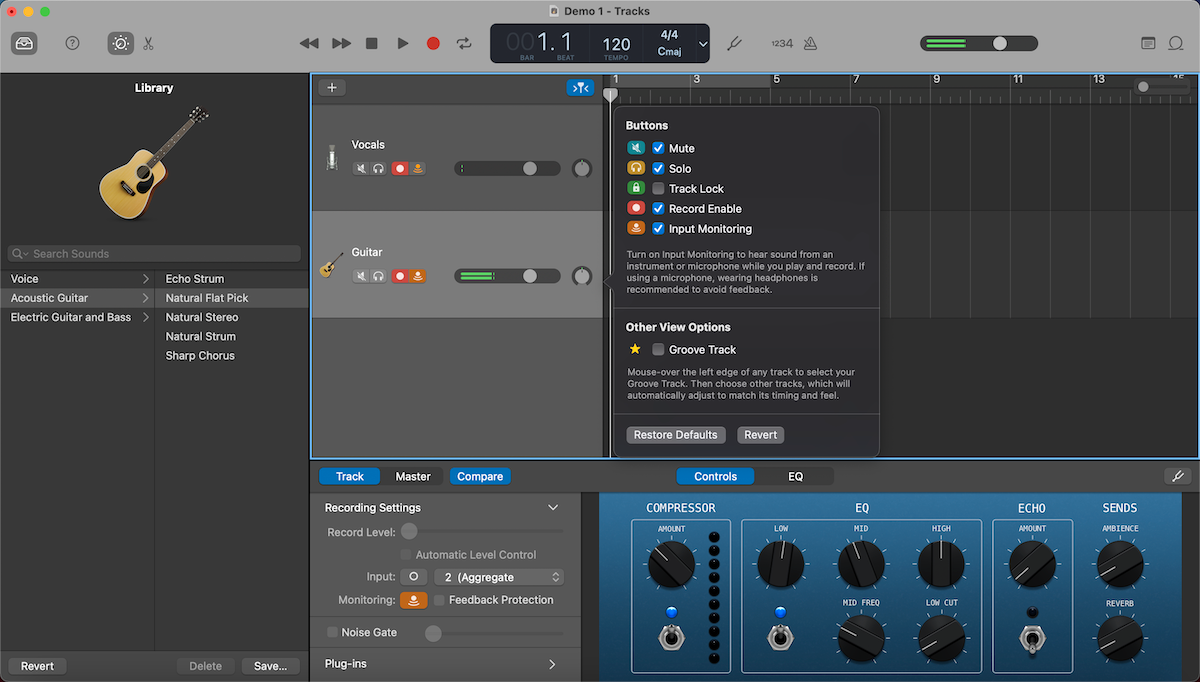The width and height of the screenshot is (1200, 682).
Task: Switch to the EQ tab
Action: click(x=795, y=476)
